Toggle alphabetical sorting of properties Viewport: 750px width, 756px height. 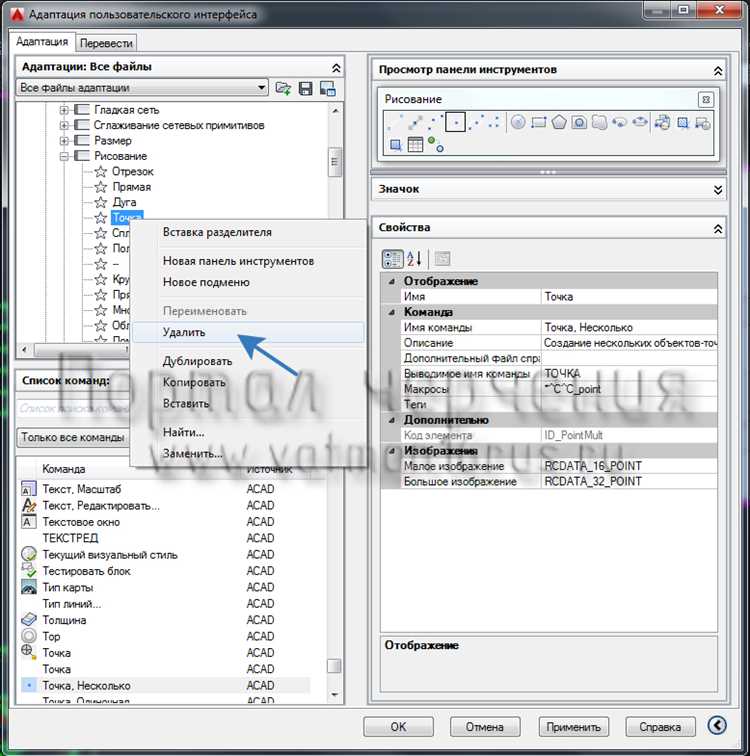click(414, 259)
